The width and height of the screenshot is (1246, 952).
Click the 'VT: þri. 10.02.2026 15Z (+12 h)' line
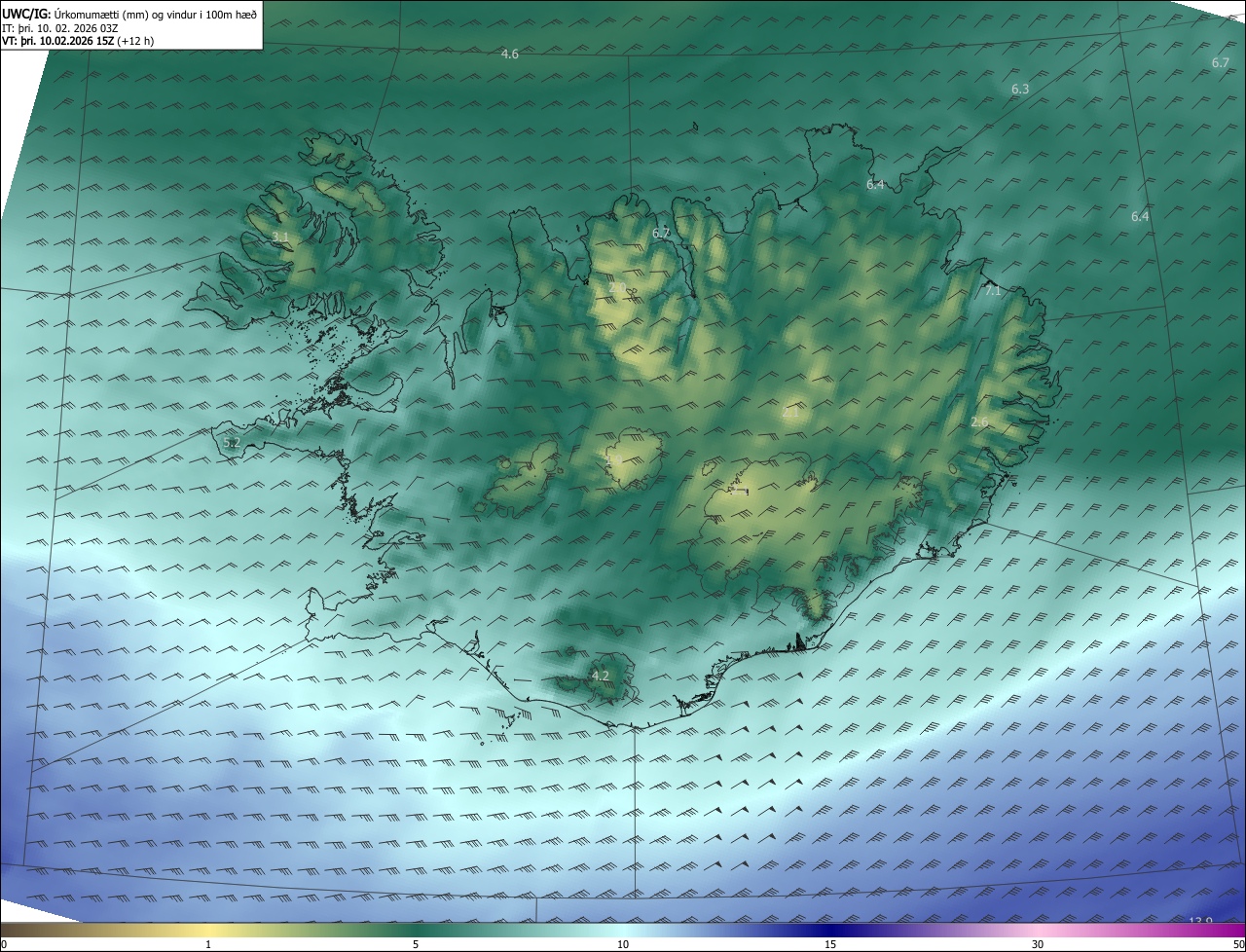click(78, 41)
